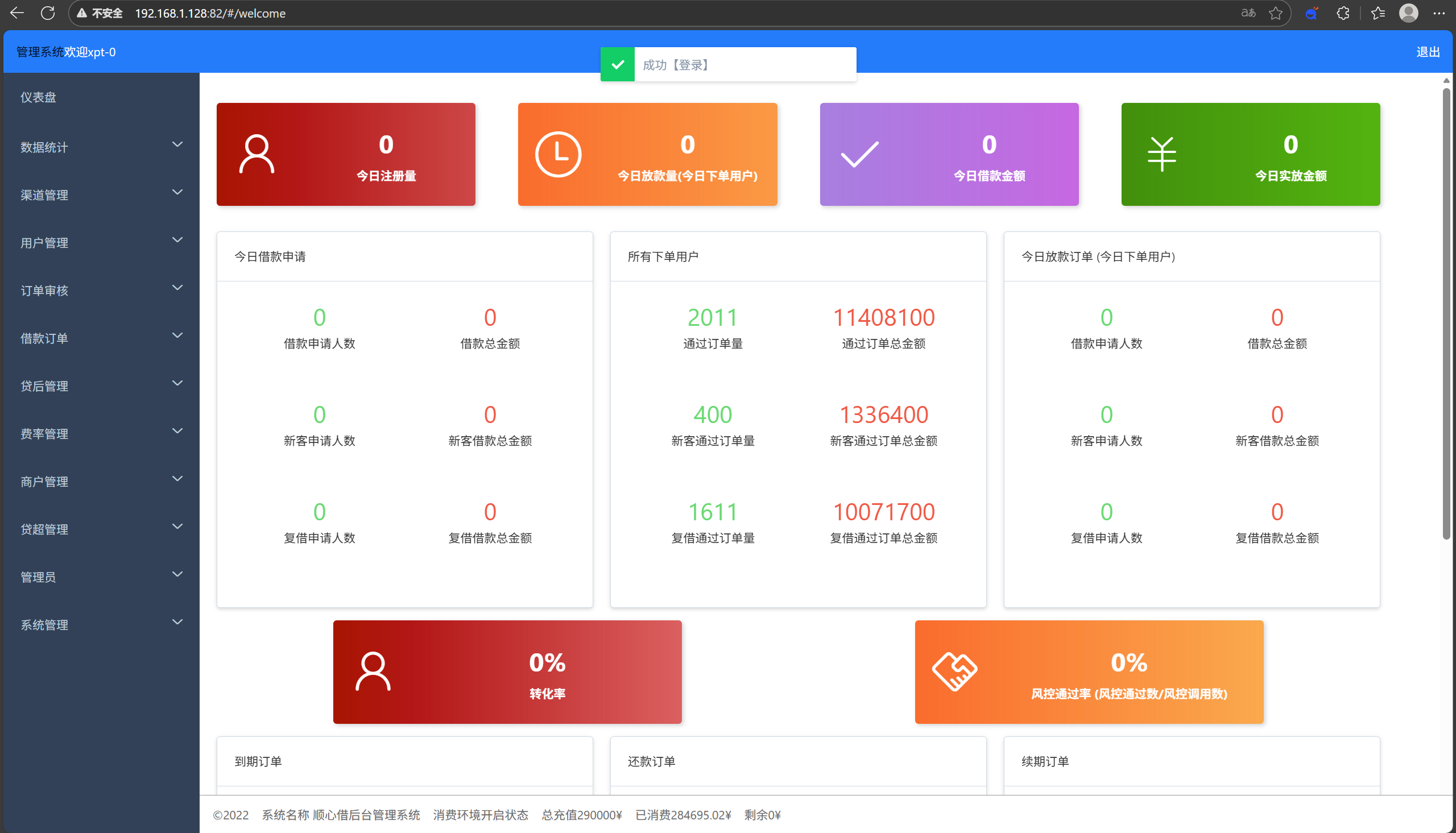This screenshot has height=833, width=1456.
Task: Click the user icon on 今日注册量 card
Action: pyautogui.click(x=257, y=154)
